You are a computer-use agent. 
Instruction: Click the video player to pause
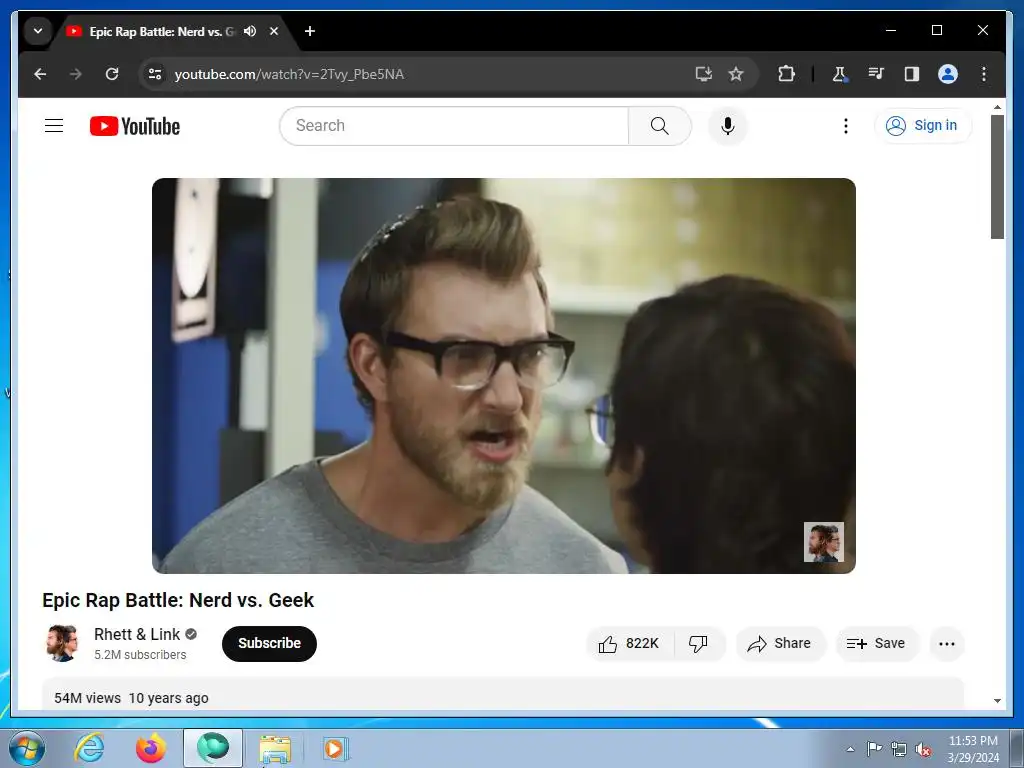(x=504, y=376)
